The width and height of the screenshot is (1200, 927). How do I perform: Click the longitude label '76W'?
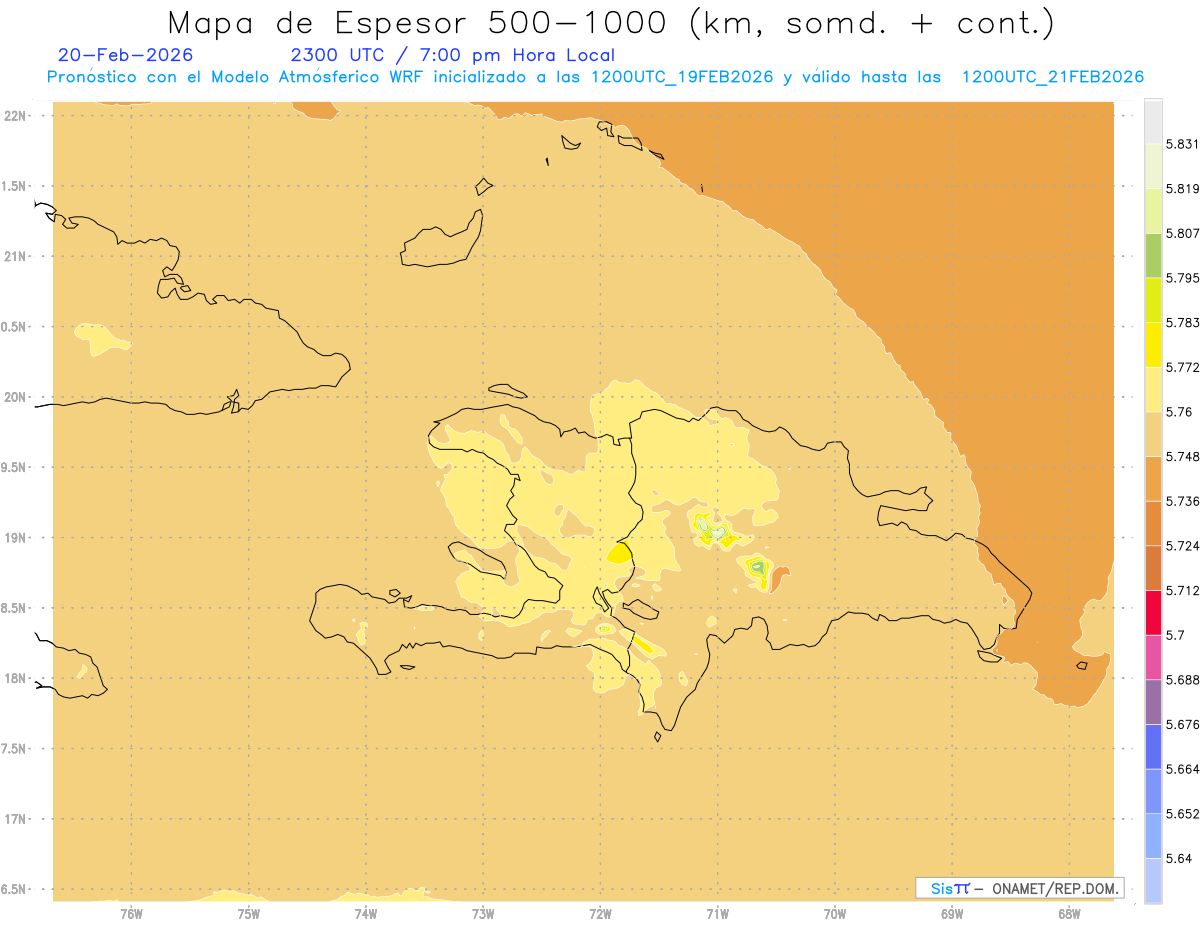[131, 913]
